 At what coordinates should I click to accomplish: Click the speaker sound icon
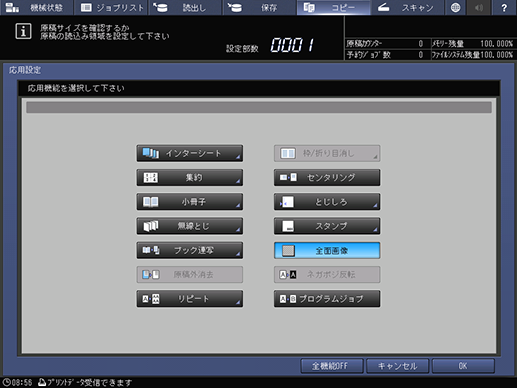pos(479,7)
